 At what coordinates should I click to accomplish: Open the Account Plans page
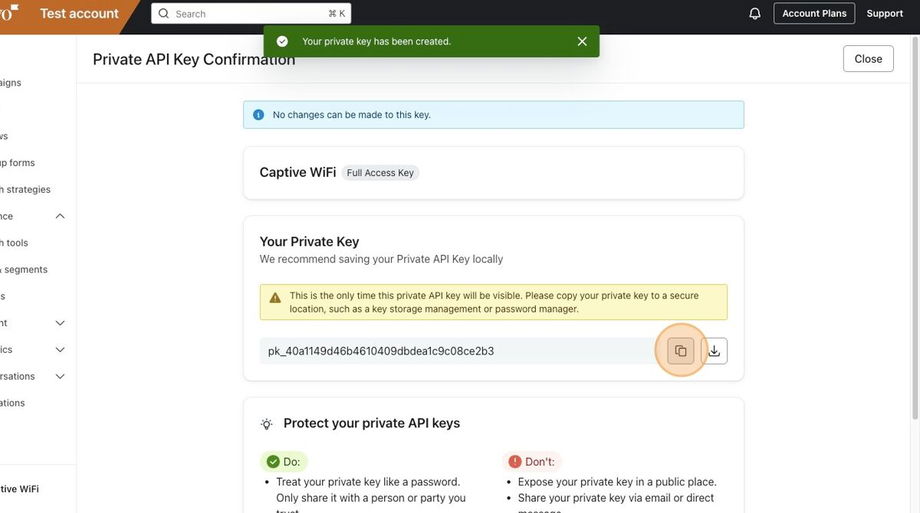tap(814, 13)
